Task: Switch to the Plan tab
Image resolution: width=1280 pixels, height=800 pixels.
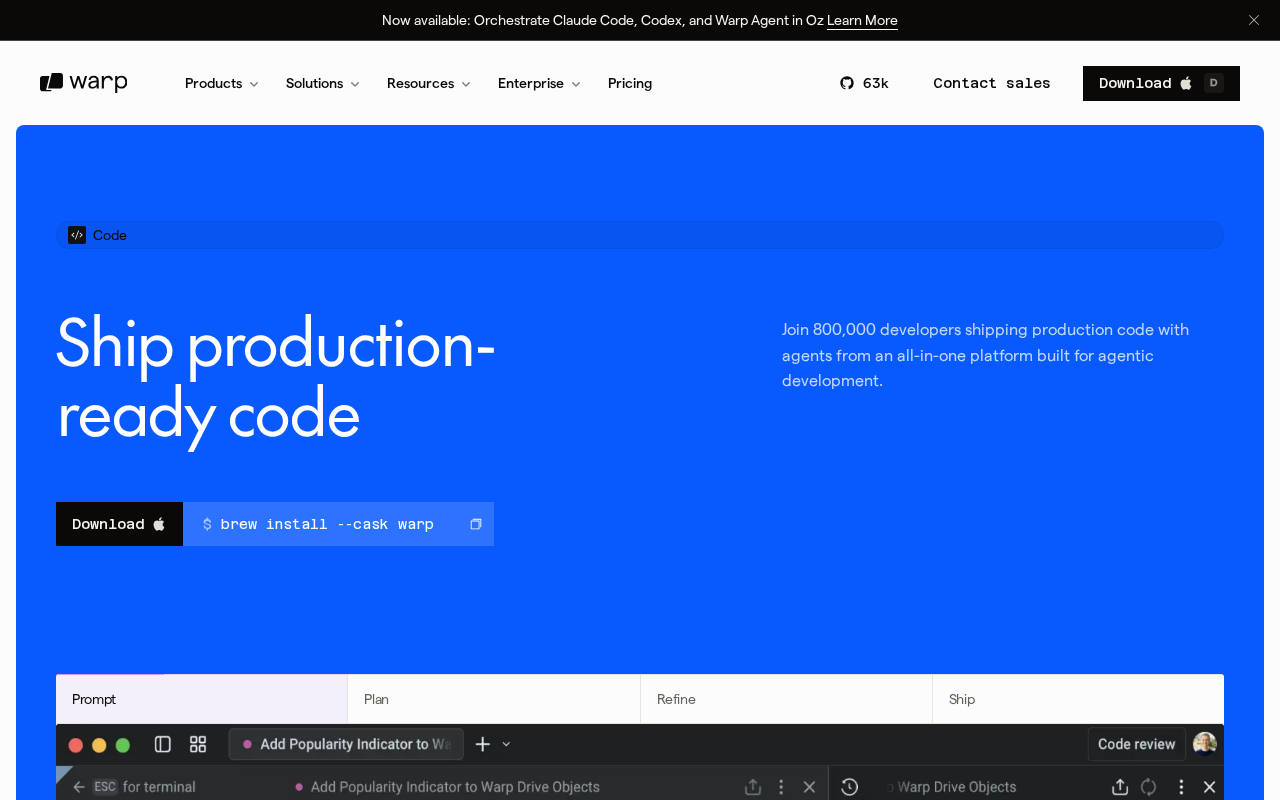Action: point(494,699)
